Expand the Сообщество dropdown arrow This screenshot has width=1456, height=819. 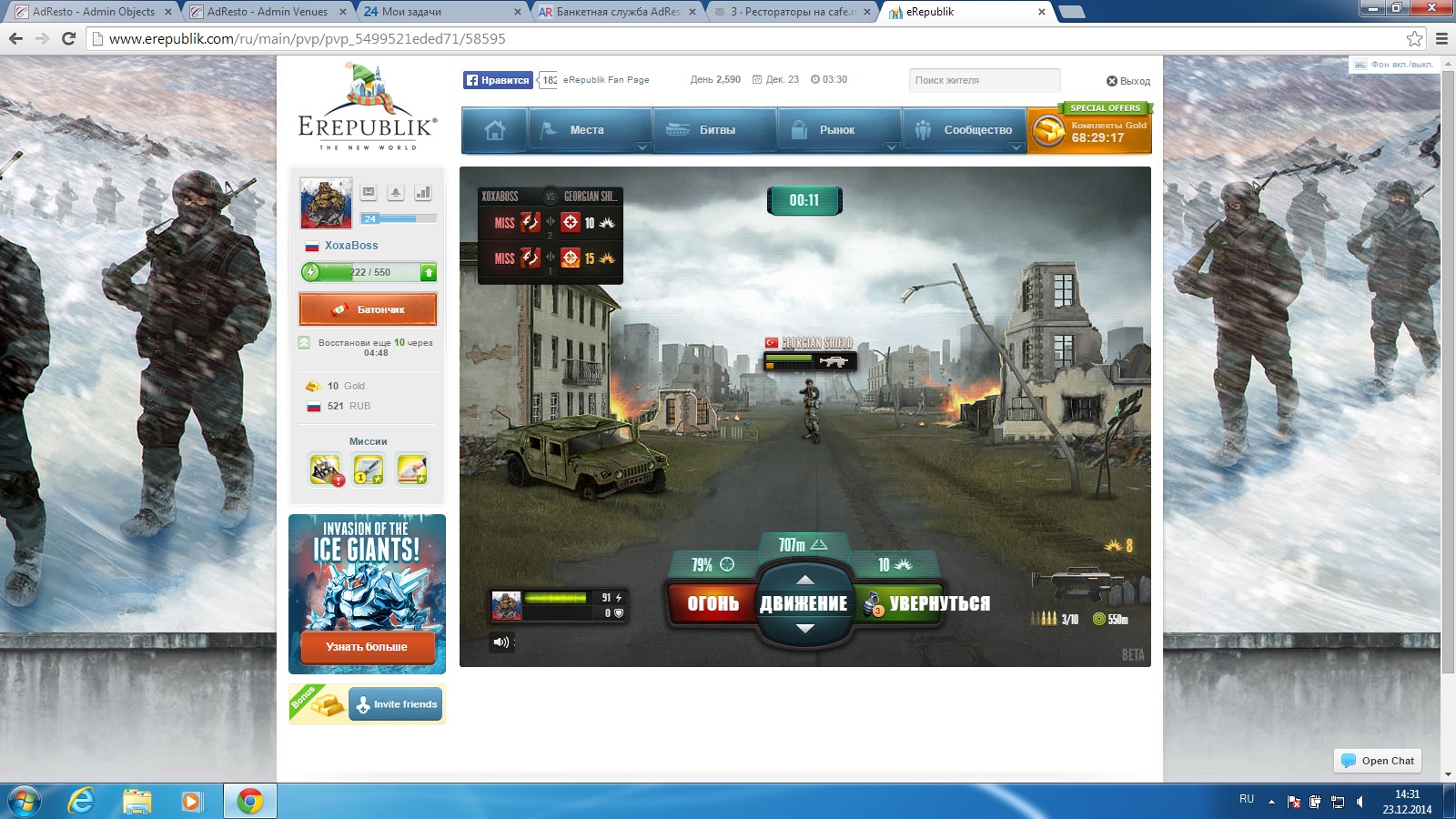(x=1016, y=147)
